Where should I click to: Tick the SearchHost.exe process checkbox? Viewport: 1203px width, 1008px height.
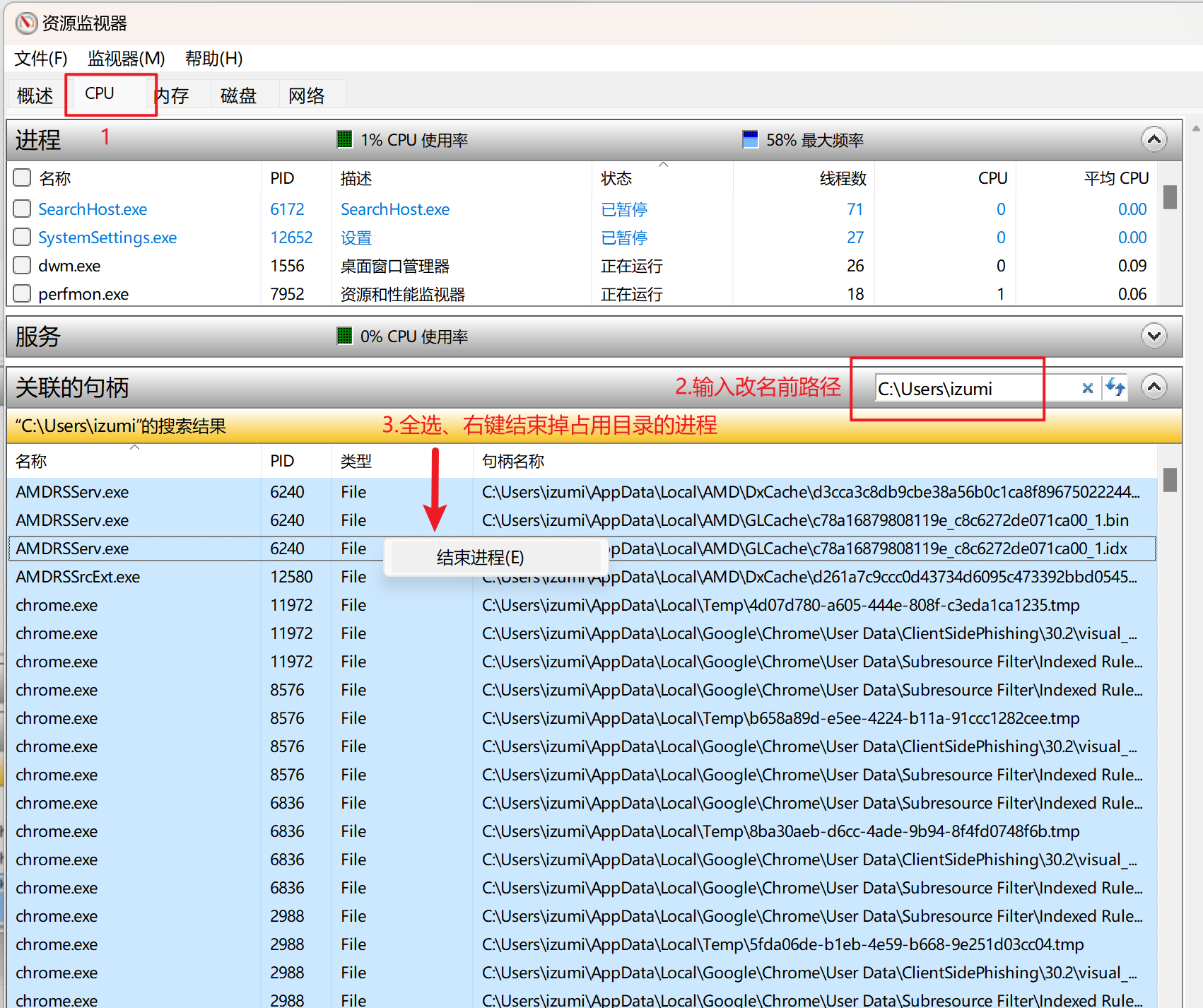pos(23,209)
